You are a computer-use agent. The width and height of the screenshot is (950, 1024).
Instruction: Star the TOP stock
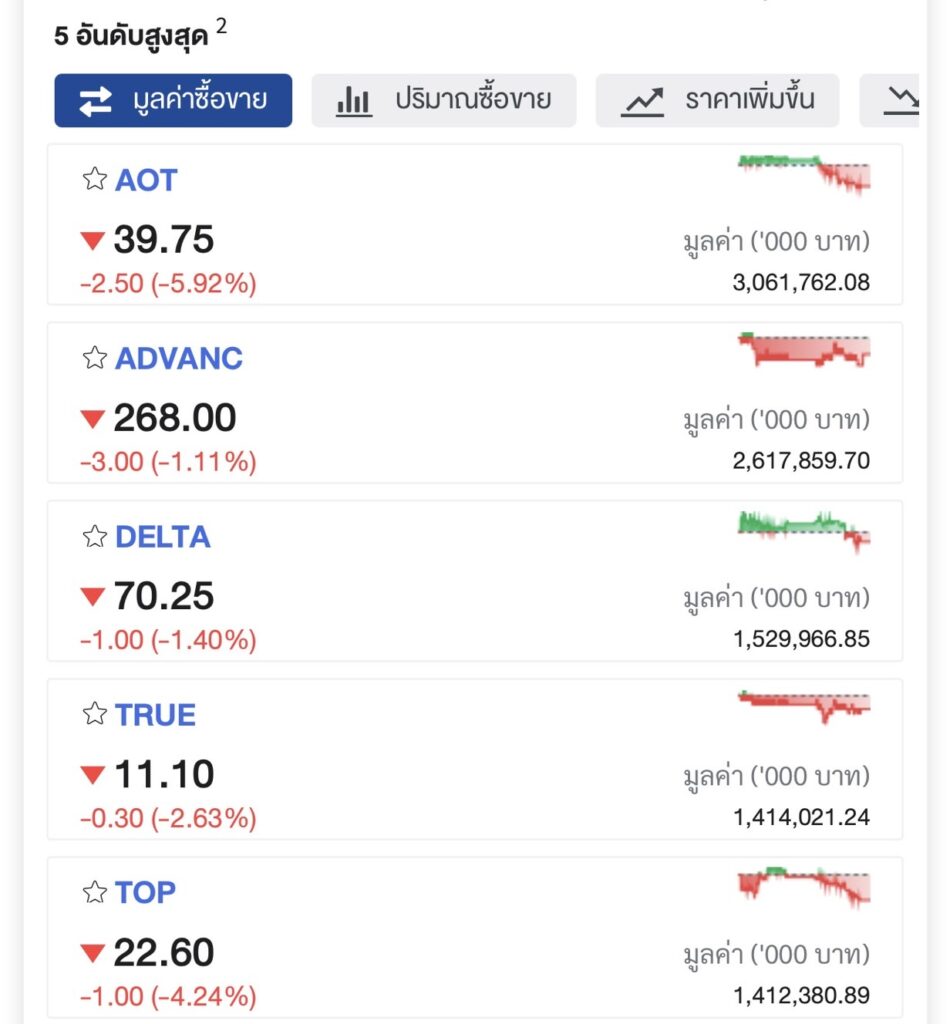(95, 892)
